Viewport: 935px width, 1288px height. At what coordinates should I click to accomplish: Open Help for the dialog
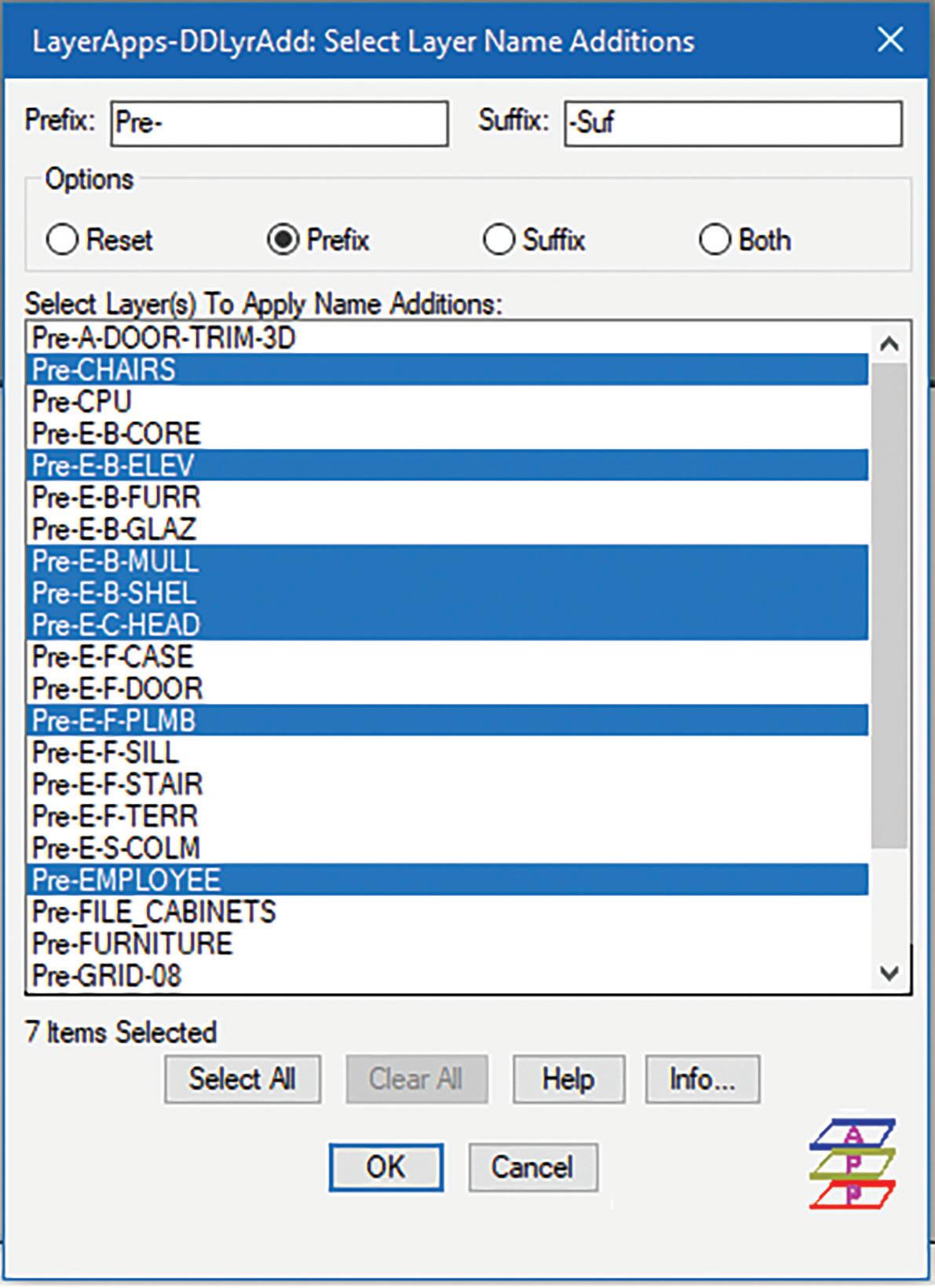(x=569, y=1079)
